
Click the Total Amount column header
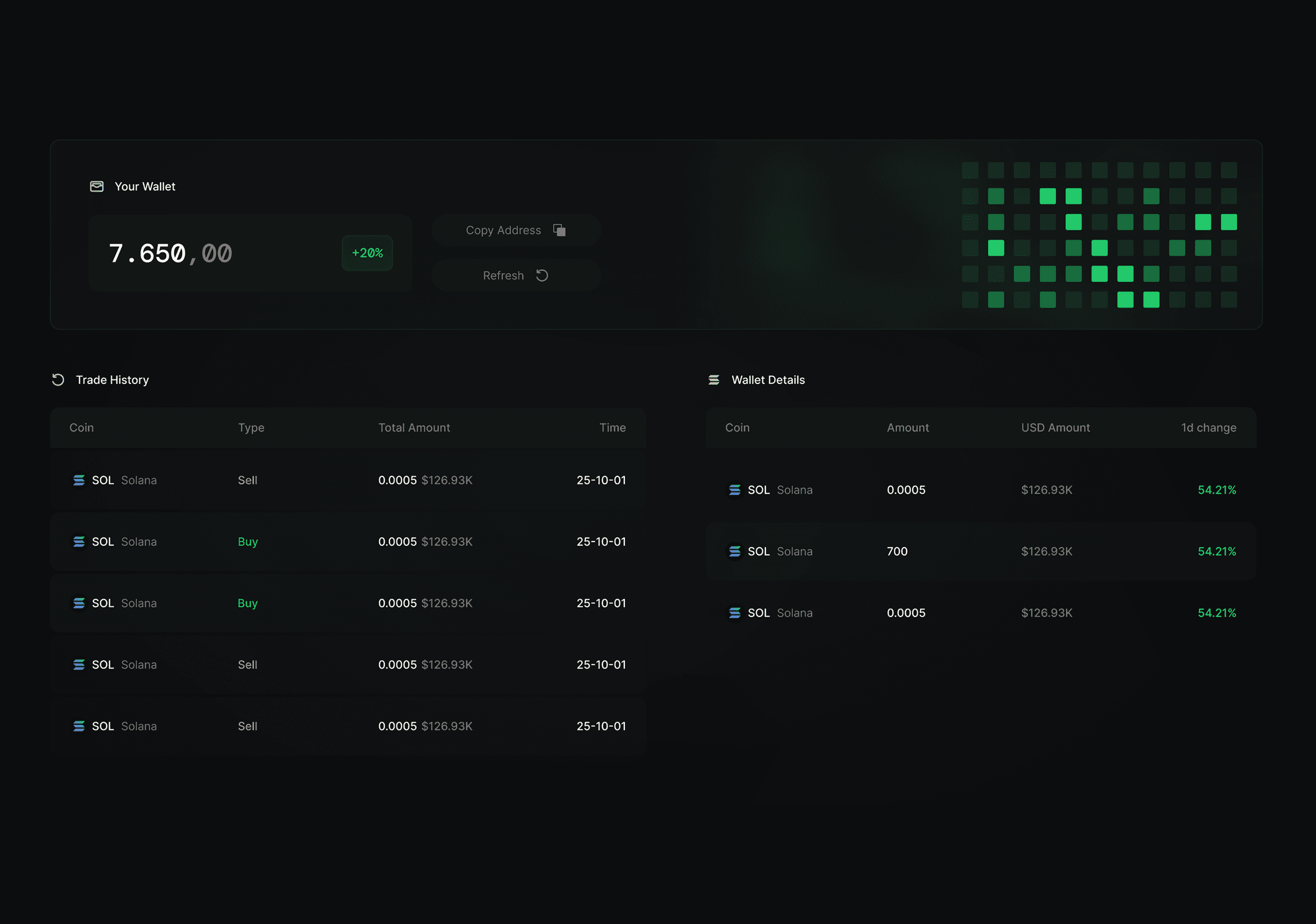tap(414, 427)
